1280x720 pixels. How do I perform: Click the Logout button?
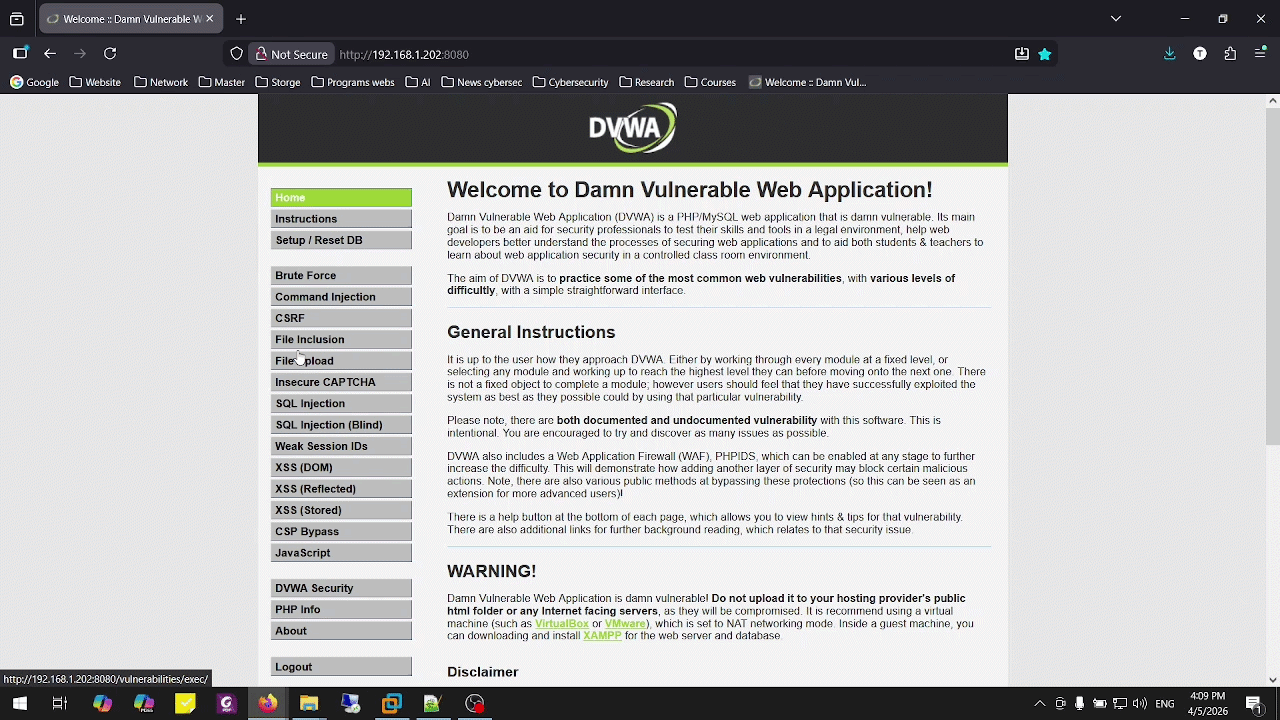[x=341, y=667]
